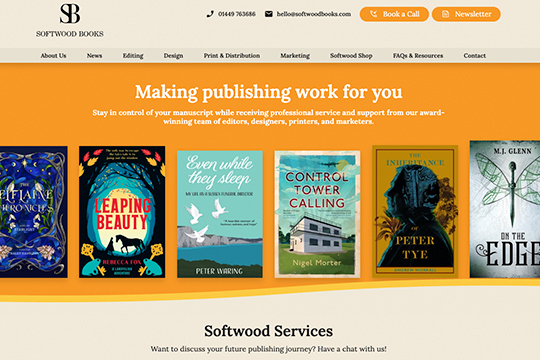Click the Making publishing work for you heading
540x360 pixels.
(269, 92)
